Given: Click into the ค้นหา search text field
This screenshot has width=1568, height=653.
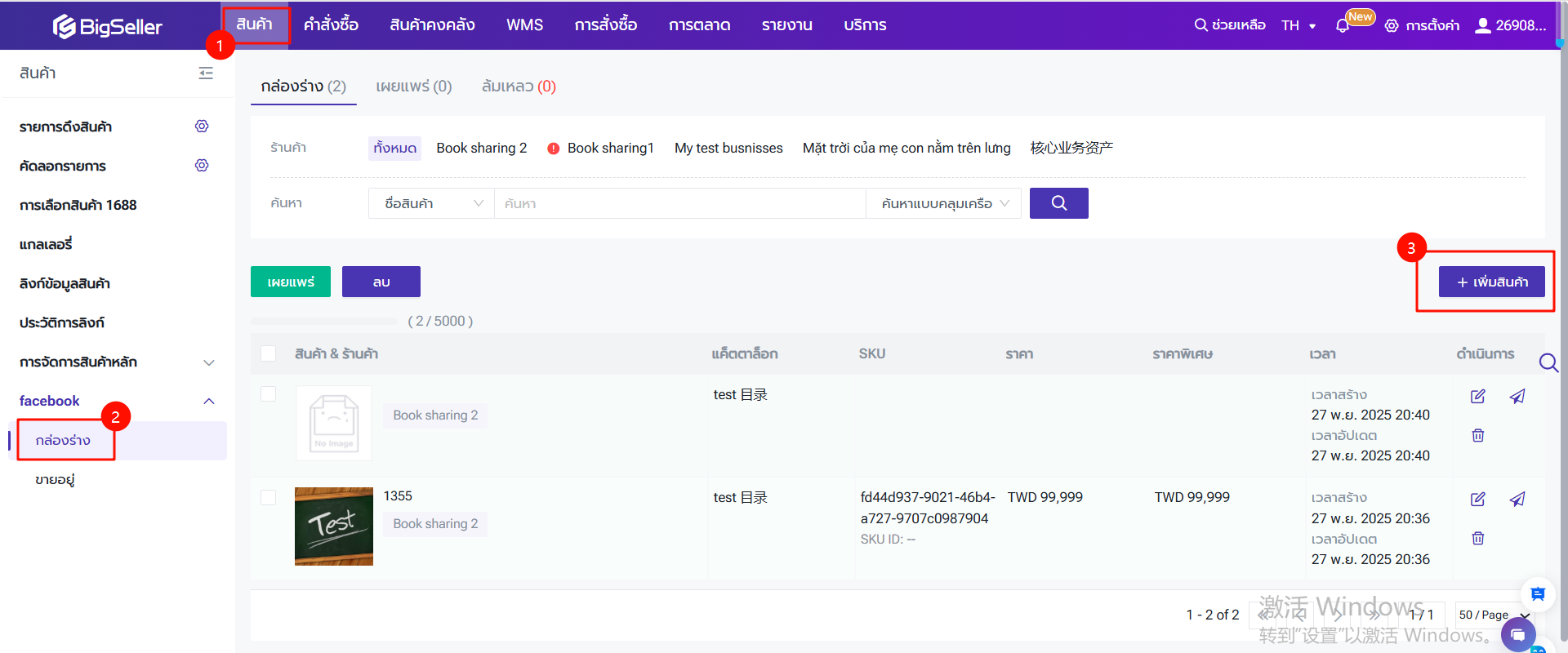Looking at the screenshot, I should pos(679,203).
